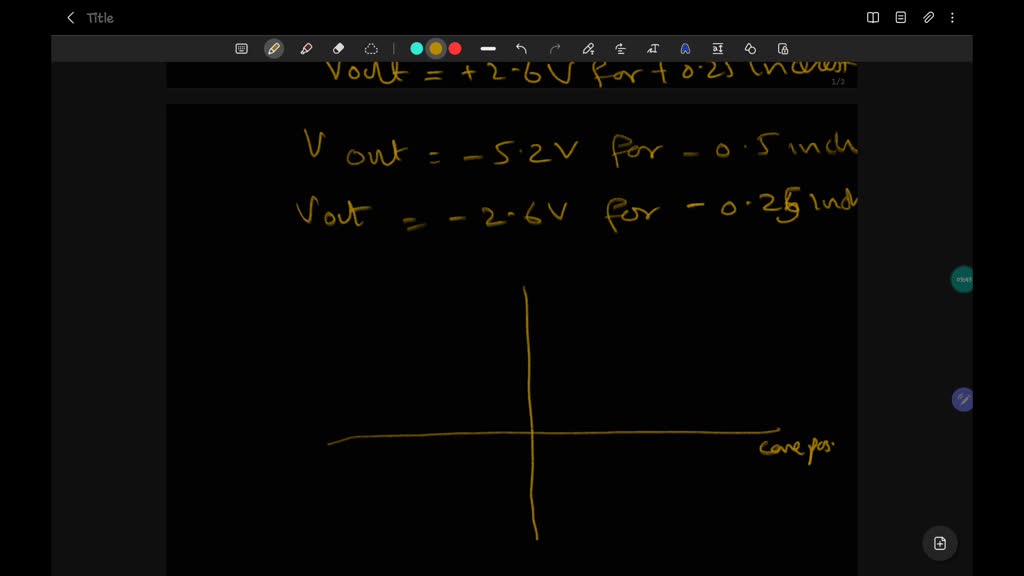Open the recording timer bubble on right edge
1024x576 pixels.
961,279
